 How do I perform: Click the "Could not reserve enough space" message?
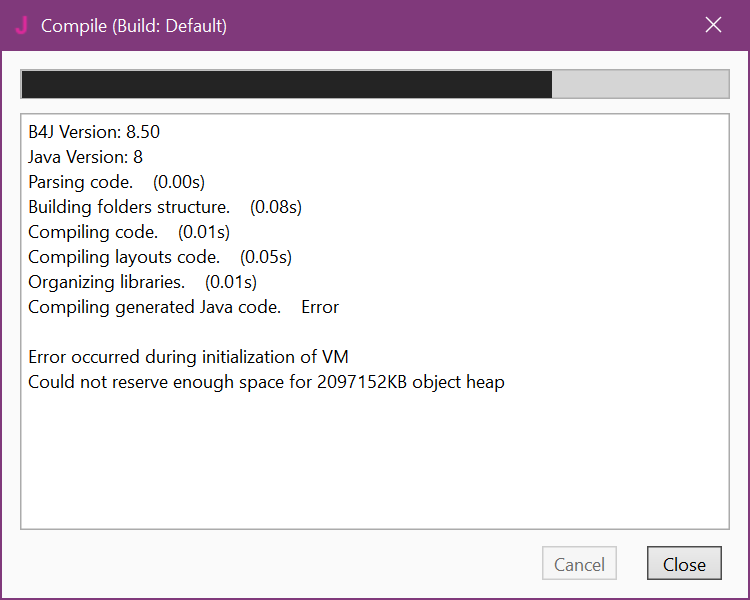pos(266,382)
